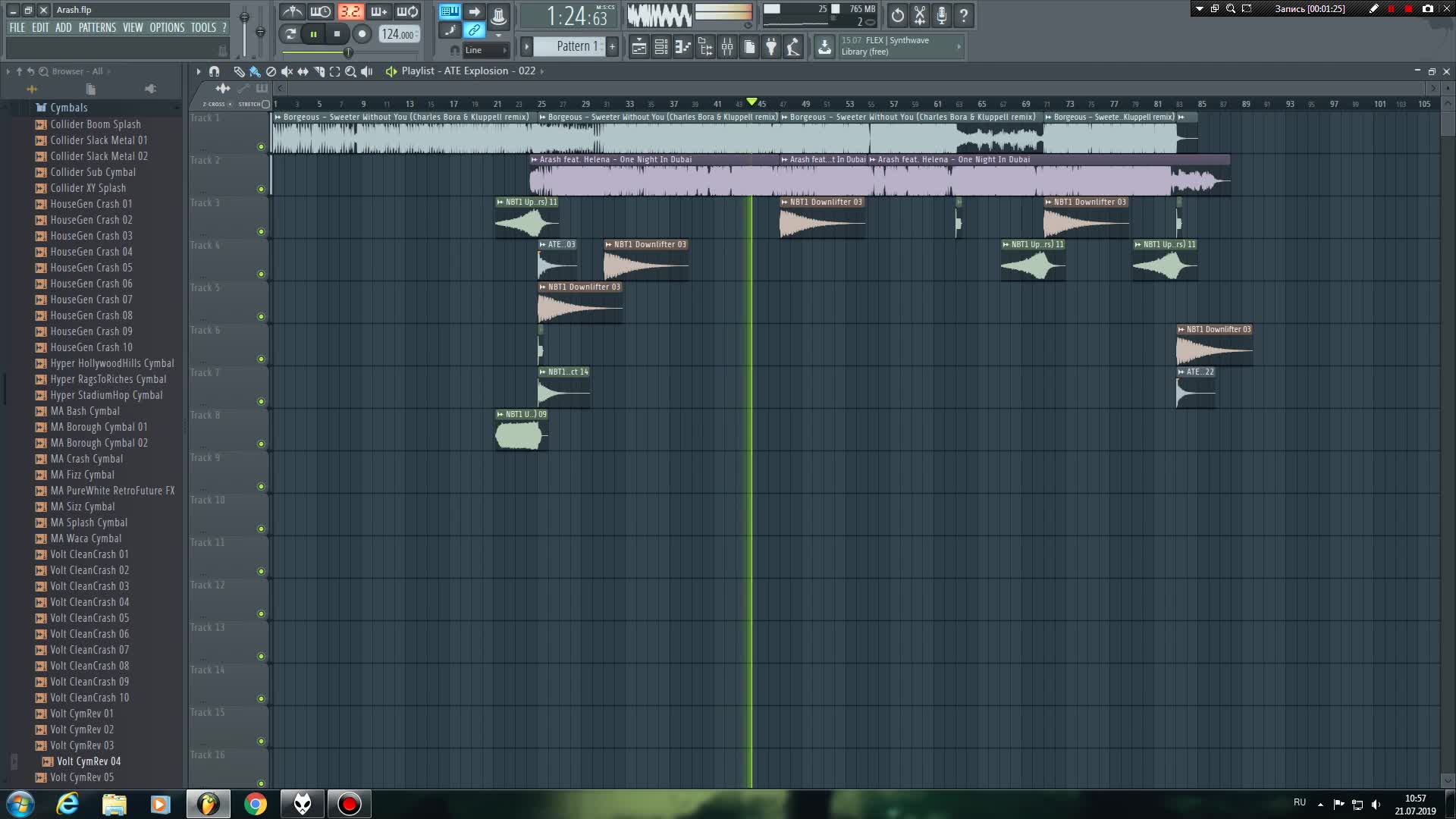Open the ADD menu
This screenshot has height=819, width=1456.
click(64, 27)
